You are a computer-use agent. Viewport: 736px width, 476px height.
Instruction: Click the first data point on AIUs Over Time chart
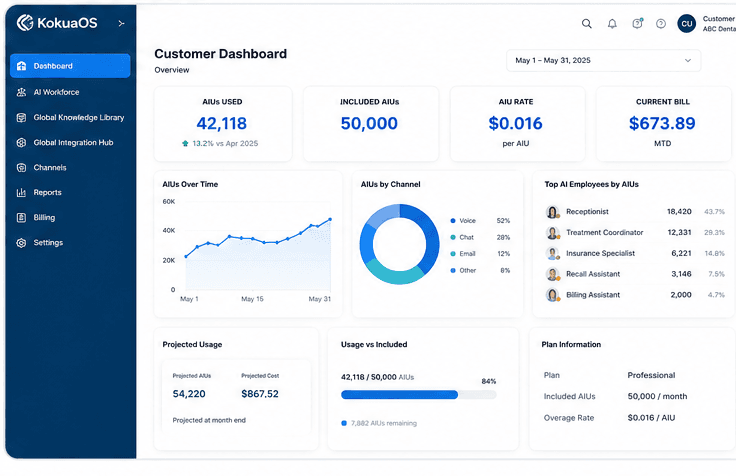(186, 256)
